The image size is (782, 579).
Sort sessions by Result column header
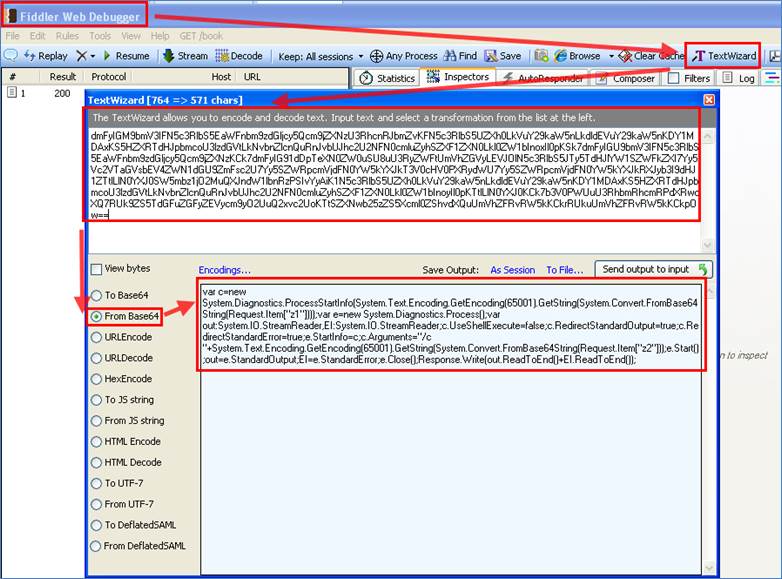click(63, 77)
